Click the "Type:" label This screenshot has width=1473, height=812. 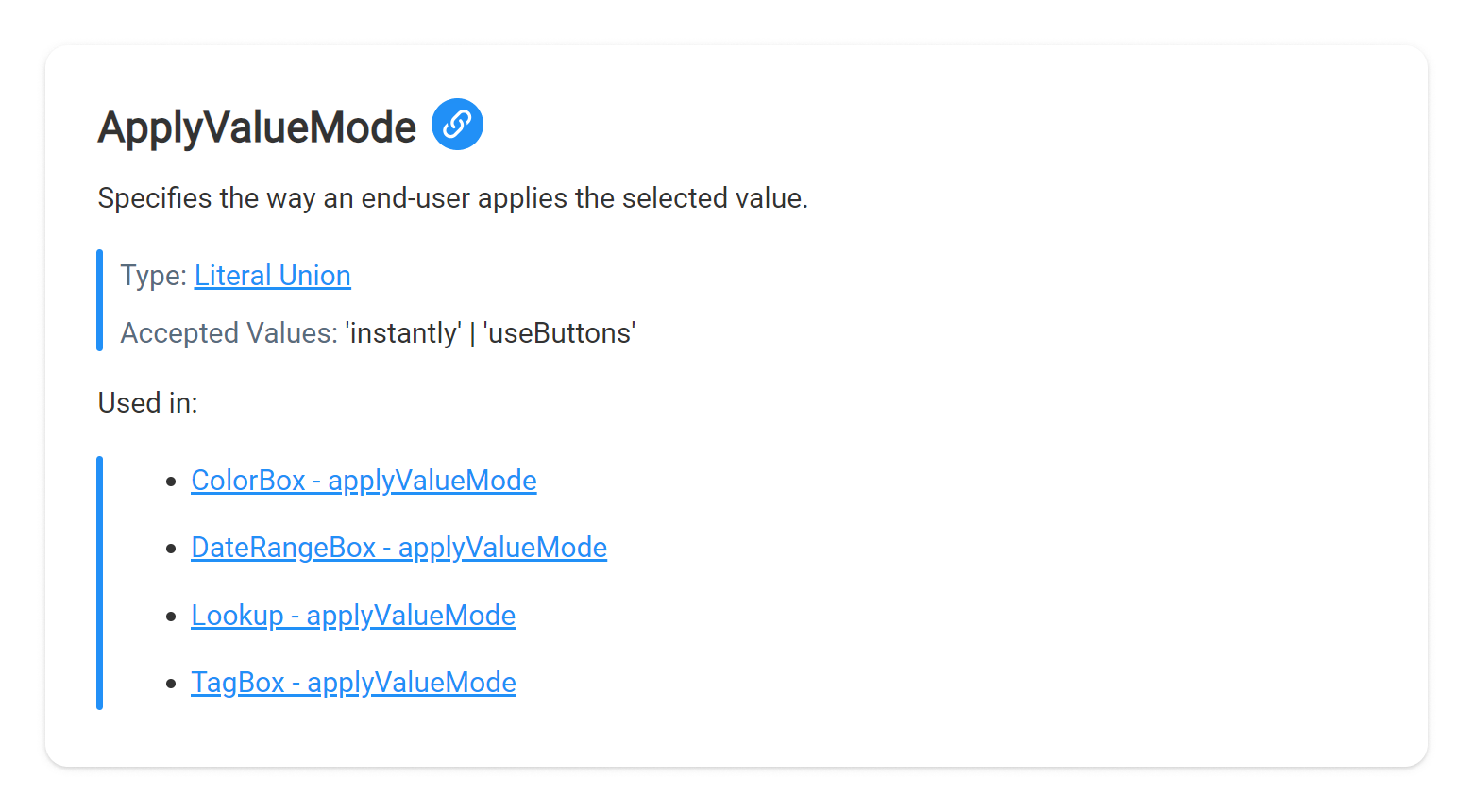[153, 276]
